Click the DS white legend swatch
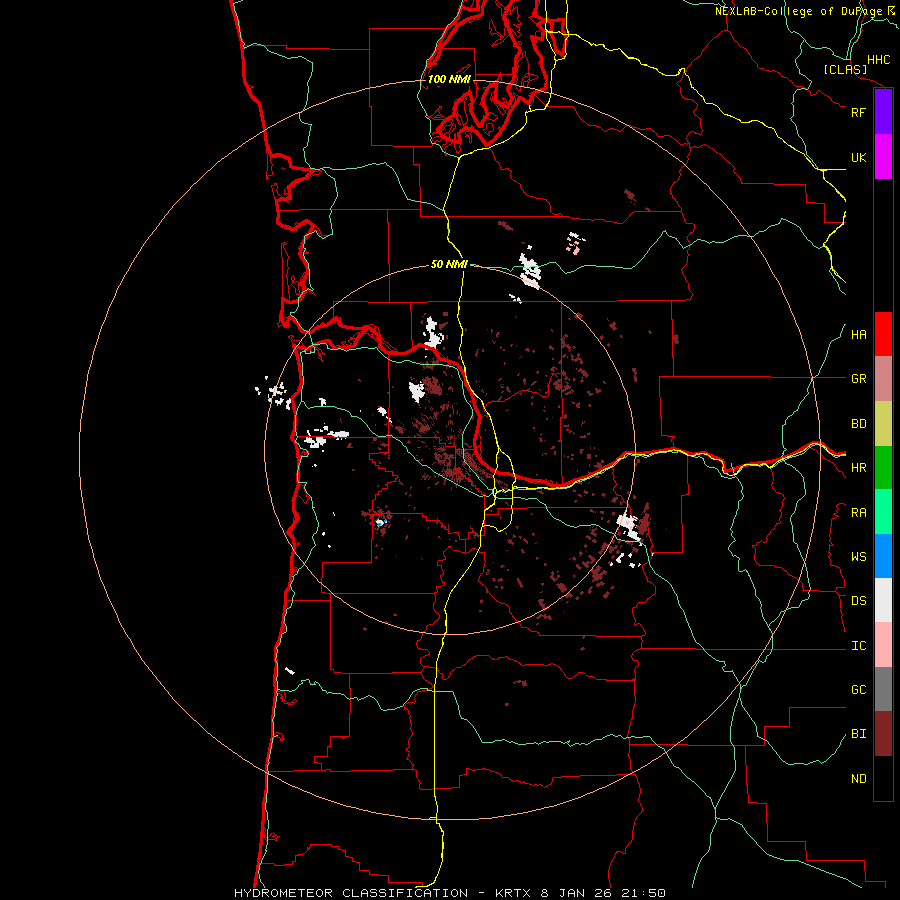The image size is (900, 900). [883, 600]
